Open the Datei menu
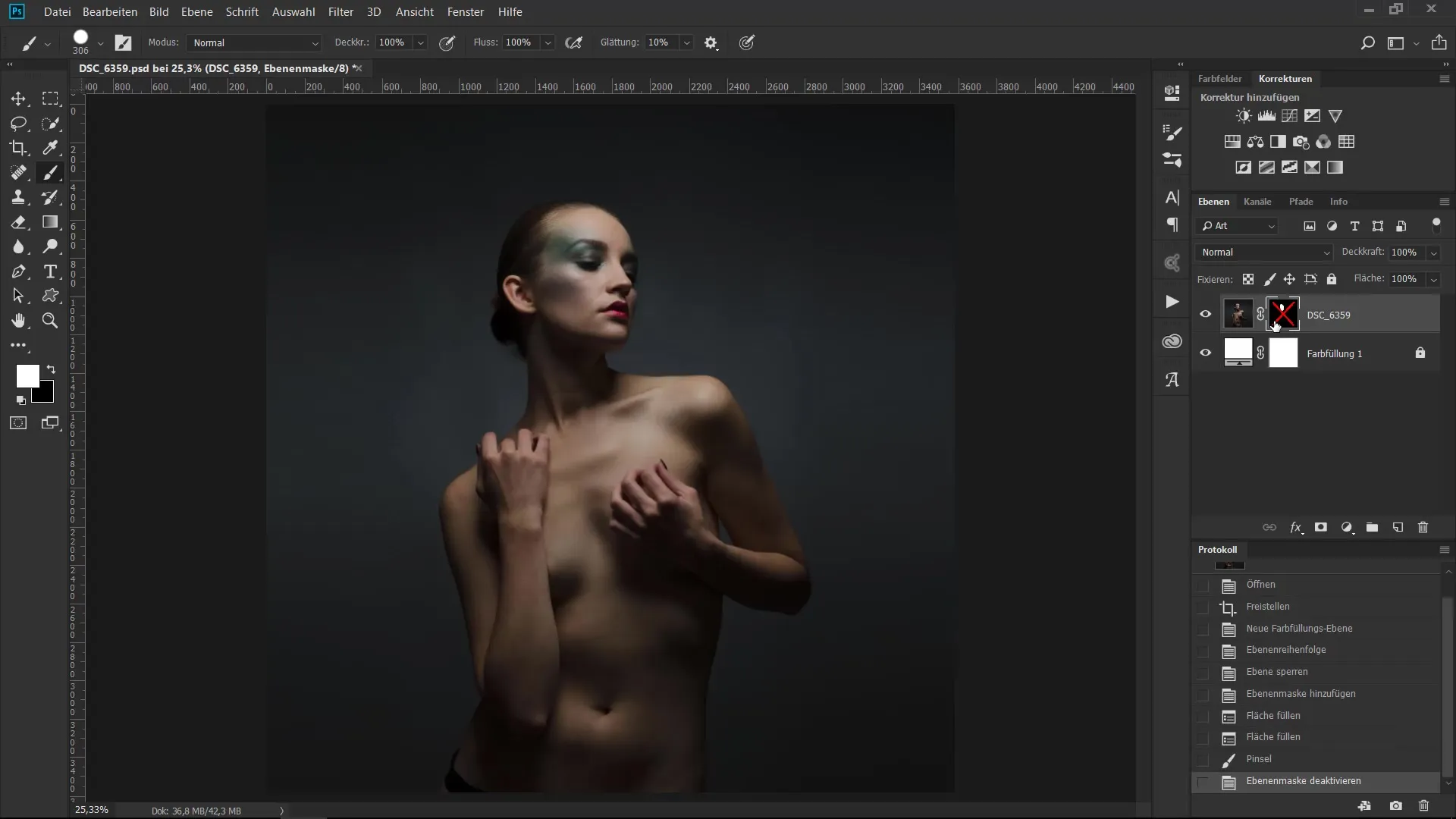The image size is (1456, 819). click(58, 12)
